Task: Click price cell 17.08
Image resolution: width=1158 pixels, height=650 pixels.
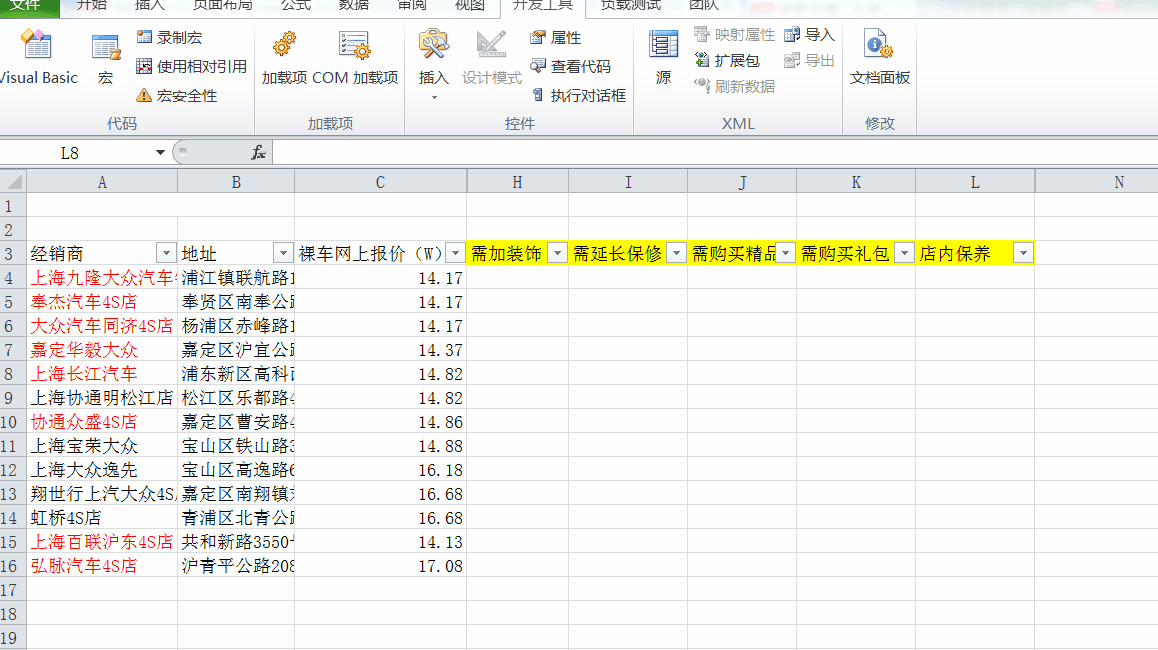Action: tap(380, 566)
